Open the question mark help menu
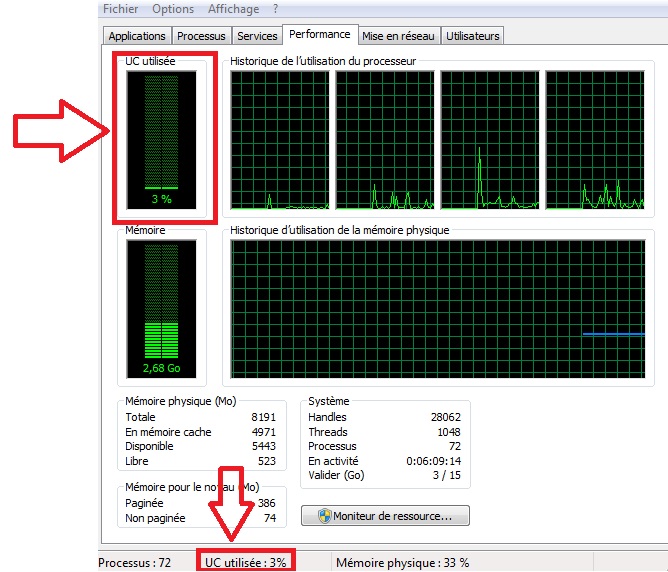The image size is (668, 572). [x=276, y=9]
